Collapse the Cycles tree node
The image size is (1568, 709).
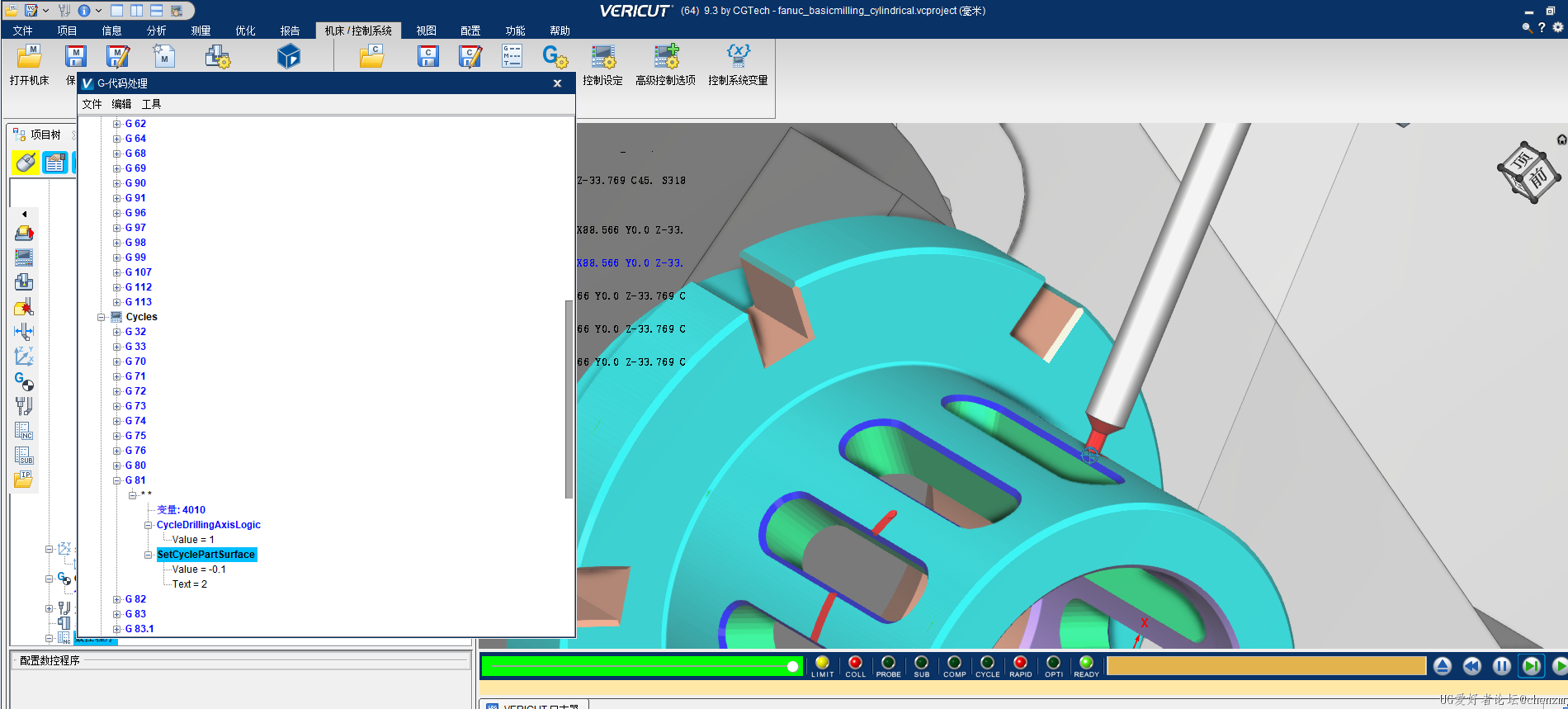(102, 317)
